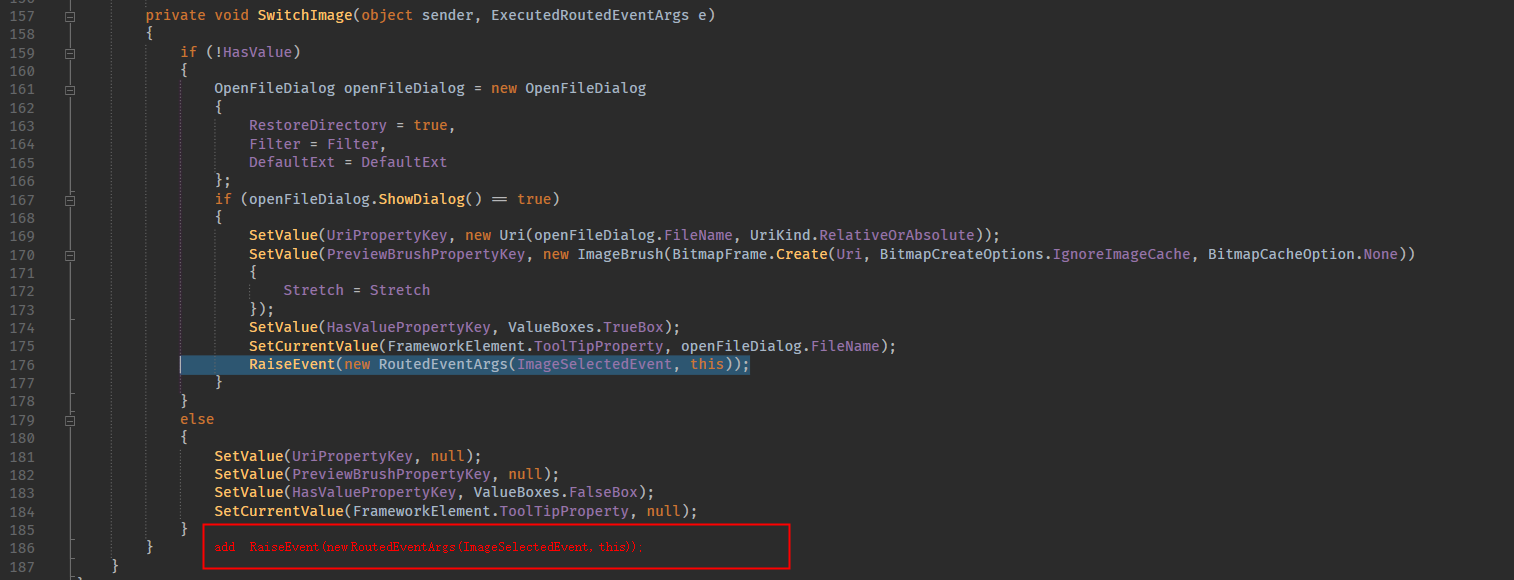
Task: Collapse the ShowDialog if block
Action: [68, 199]
